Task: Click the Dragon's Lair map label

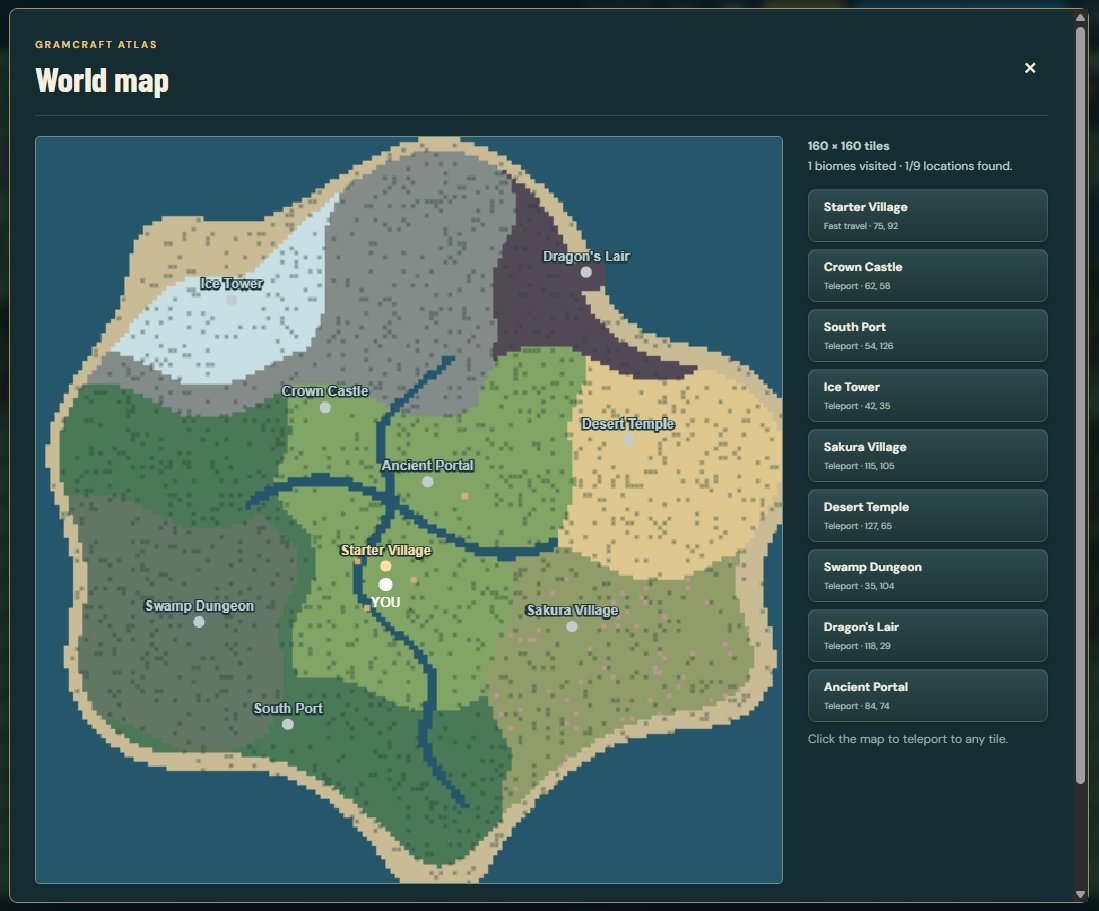Action: click(586, 256)
